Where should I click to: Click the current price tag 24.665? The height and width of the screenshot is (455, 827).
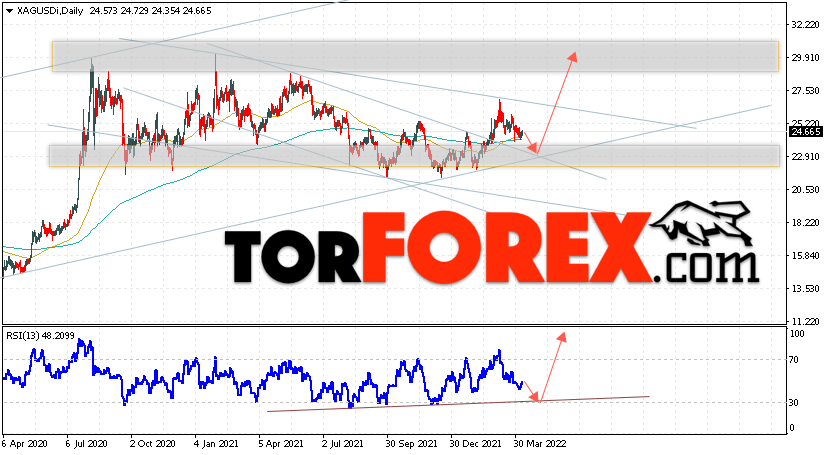coord(805,132)
